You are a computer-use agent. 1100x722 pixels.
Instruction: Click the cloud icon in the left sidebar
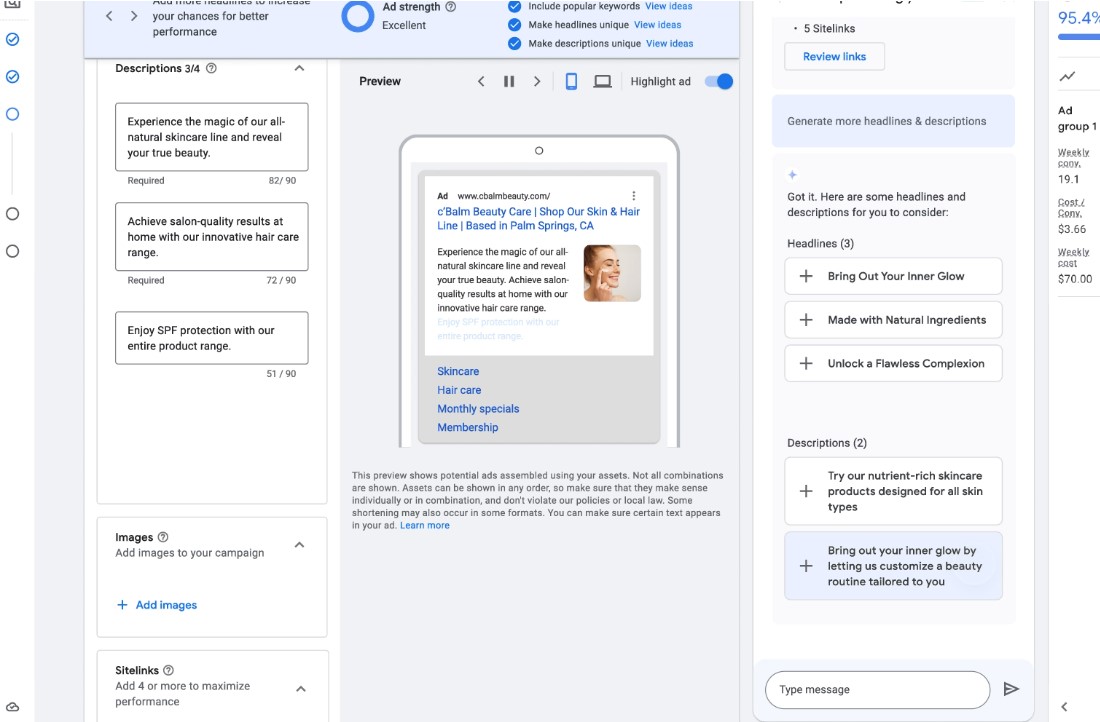(x=13, y=707)
